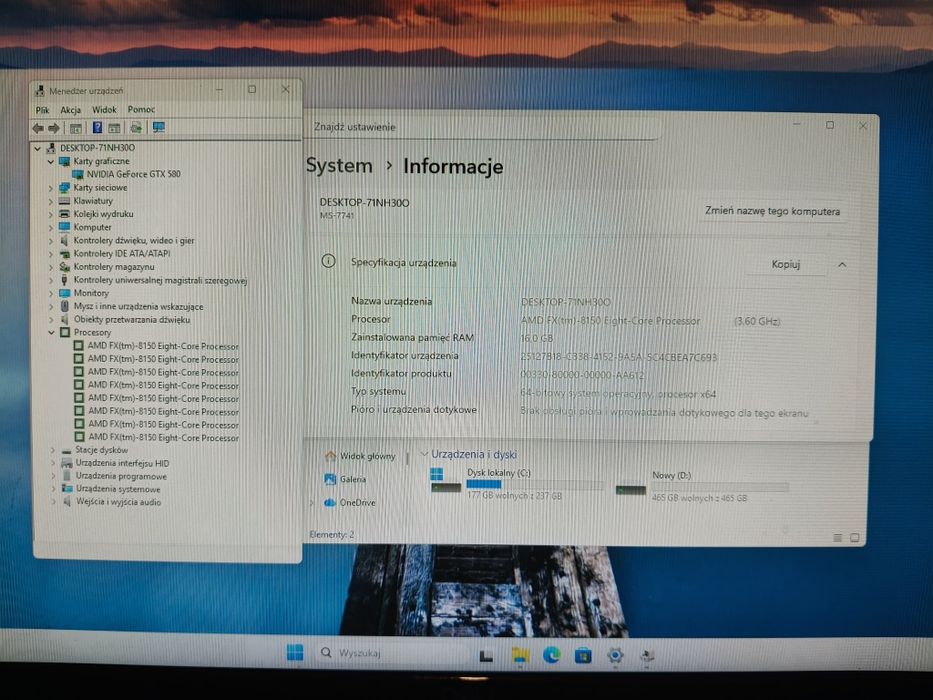This screenshot has width=933, height=700.
Task: Click the Kopiuj button
Action: (x=785, y=264)
